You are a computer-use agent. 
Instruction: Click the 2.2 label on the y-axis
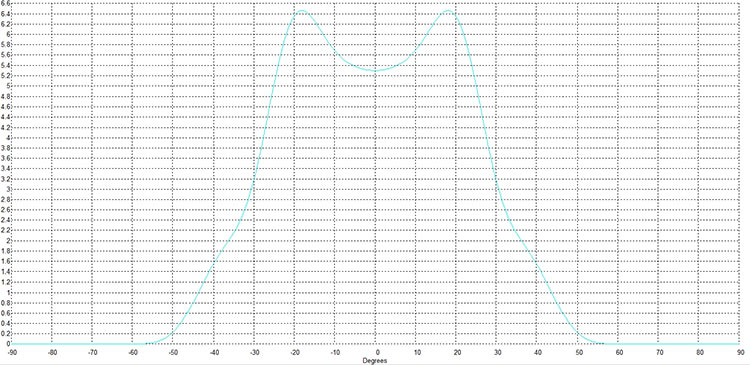(x=5, y=231)
